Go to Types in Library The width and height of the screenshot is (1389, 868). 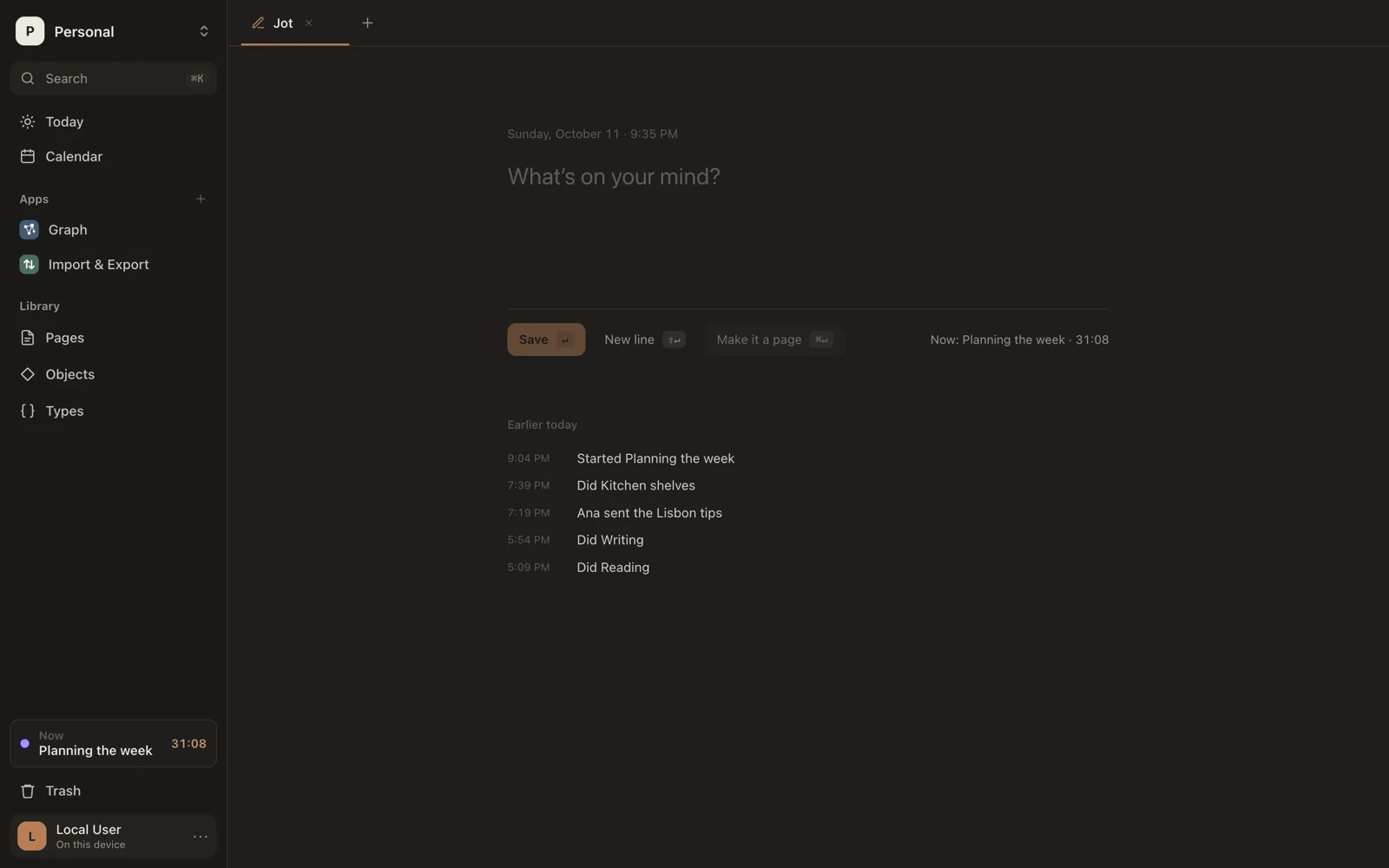pos(113,411)
